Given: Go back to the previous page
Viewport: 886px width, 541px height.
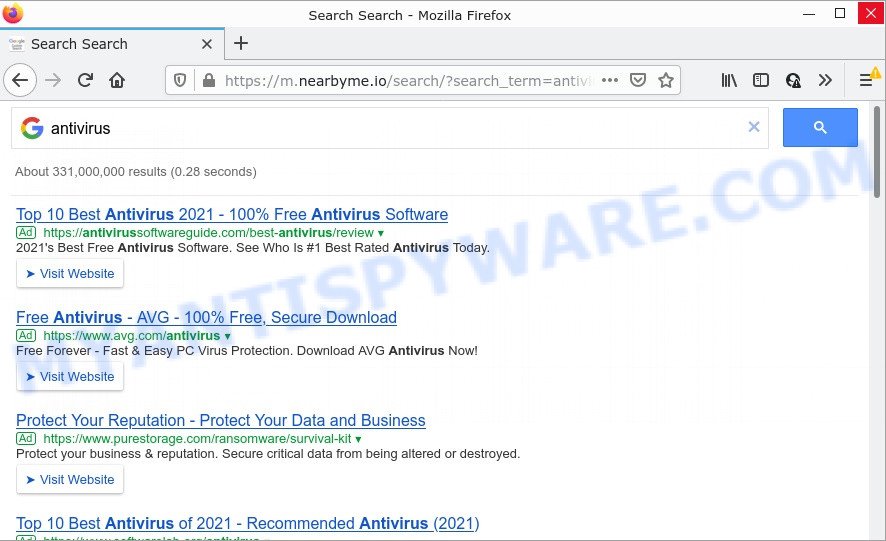Looking at the screenshot, I should click(x=20, y=80).
